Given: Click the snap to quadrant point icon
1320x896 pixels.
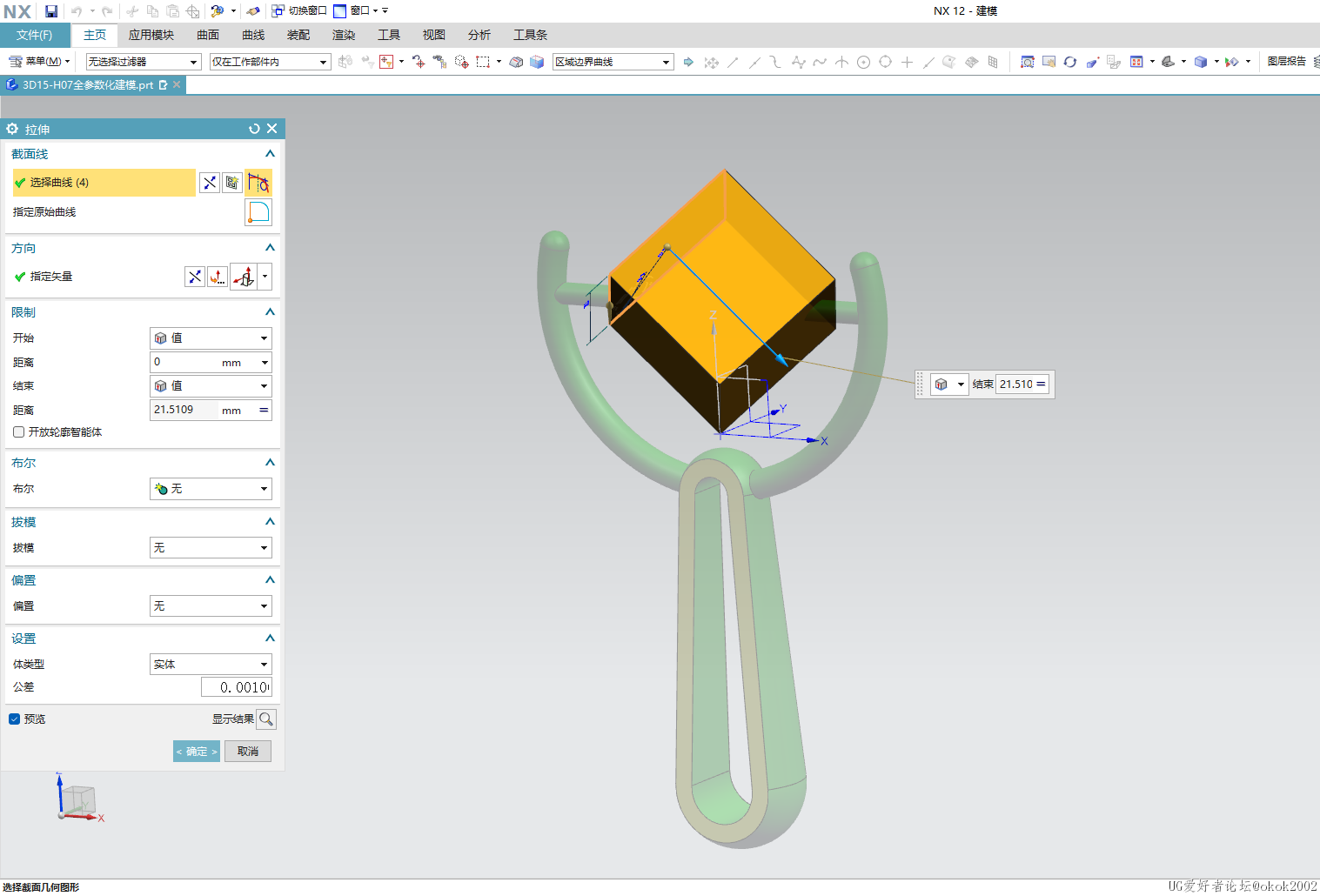Looking at the screenshot, I should [x=885, y=62].
